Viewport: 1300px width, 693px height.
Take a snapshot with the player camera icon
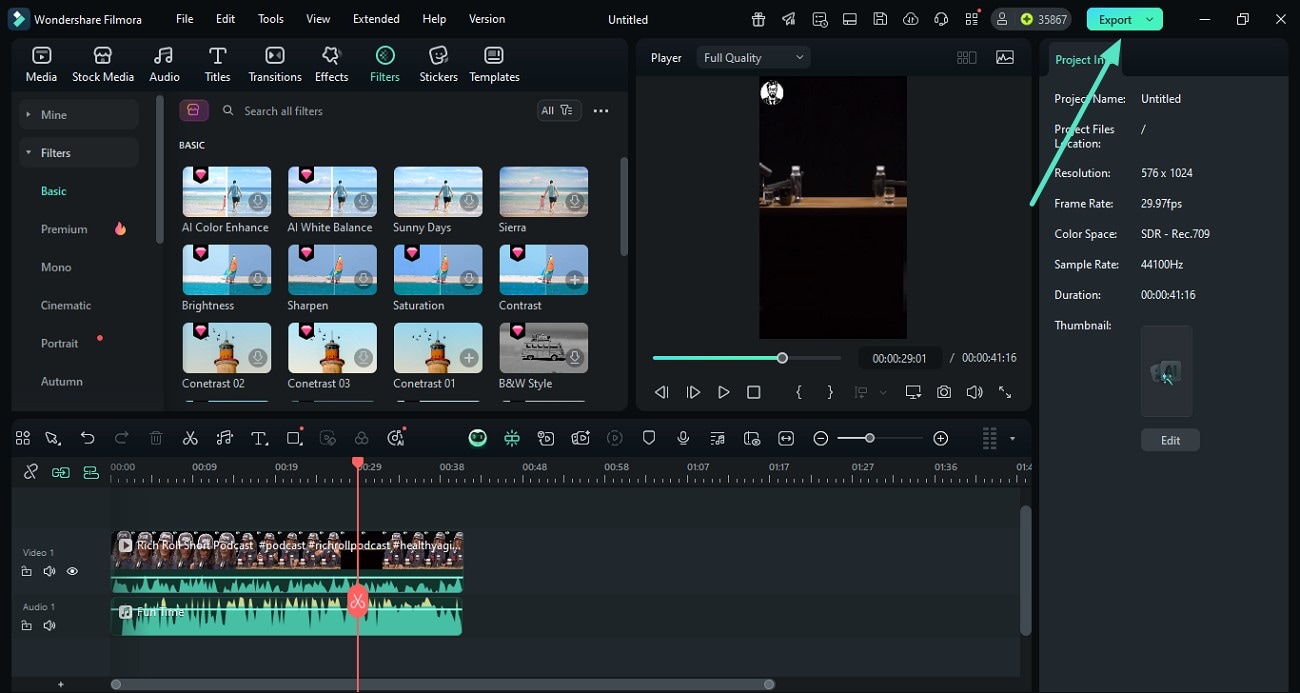[944, 393]
